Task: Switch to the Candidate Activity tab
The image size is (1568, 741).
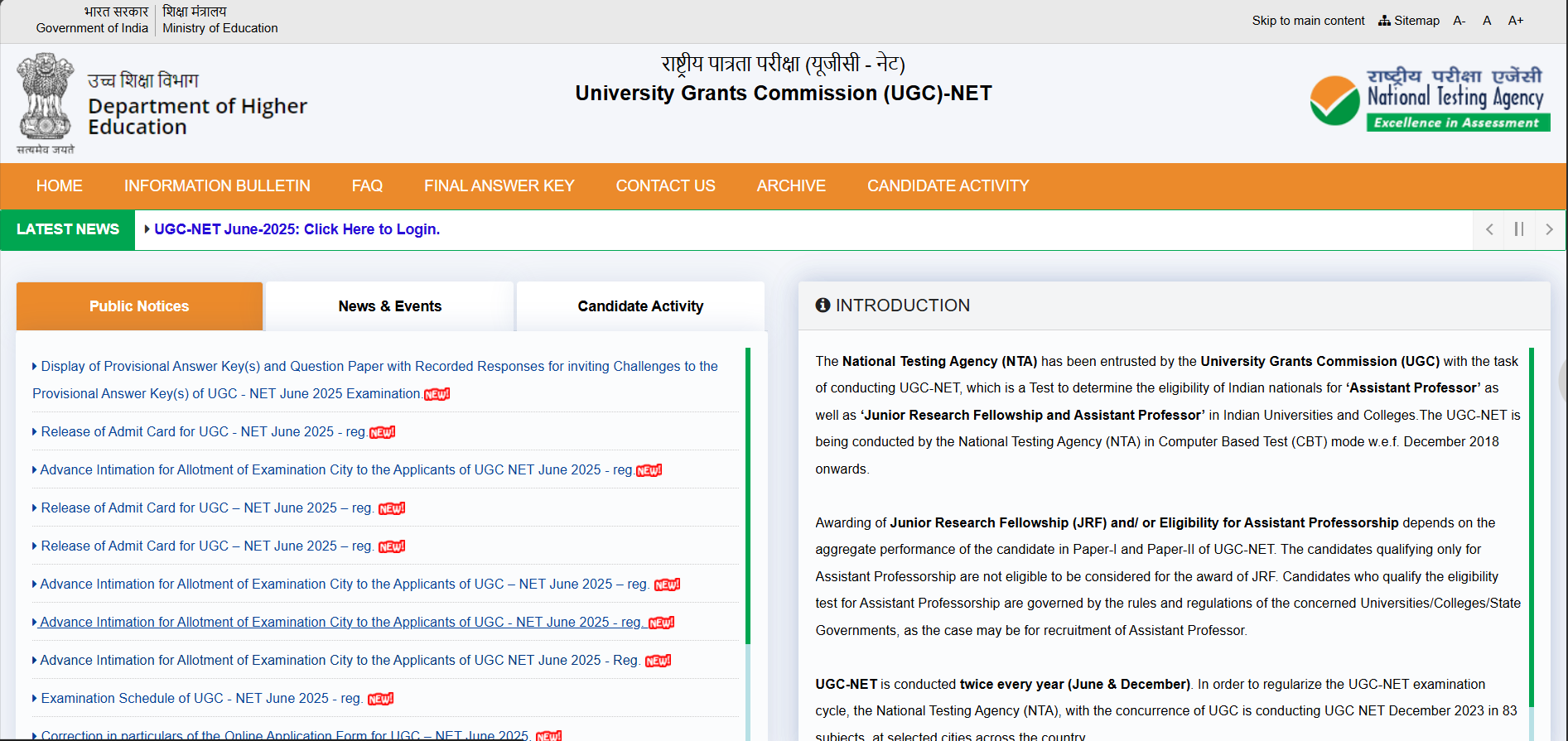Action: tap(640, 306)
